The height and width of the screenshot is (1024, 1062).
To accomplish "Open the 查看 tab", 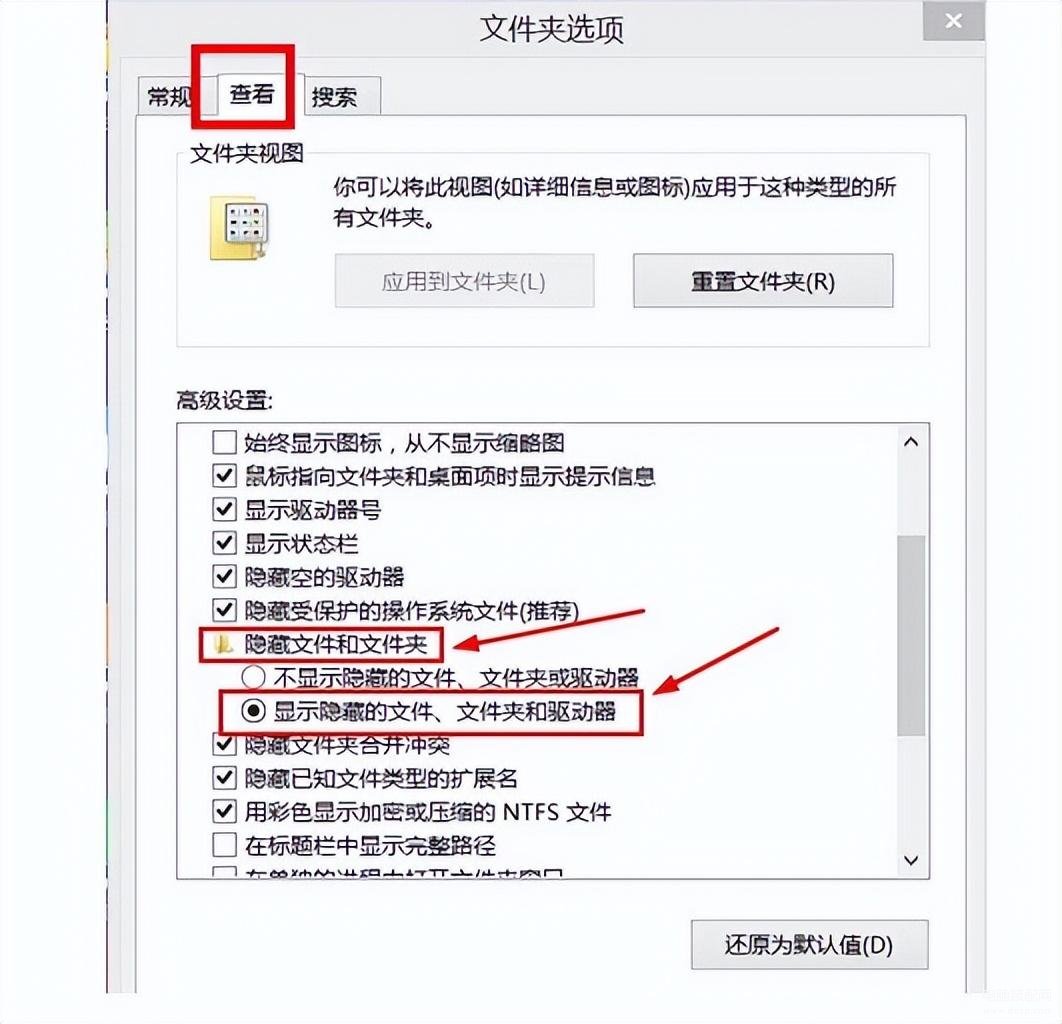I will point(251,93).
